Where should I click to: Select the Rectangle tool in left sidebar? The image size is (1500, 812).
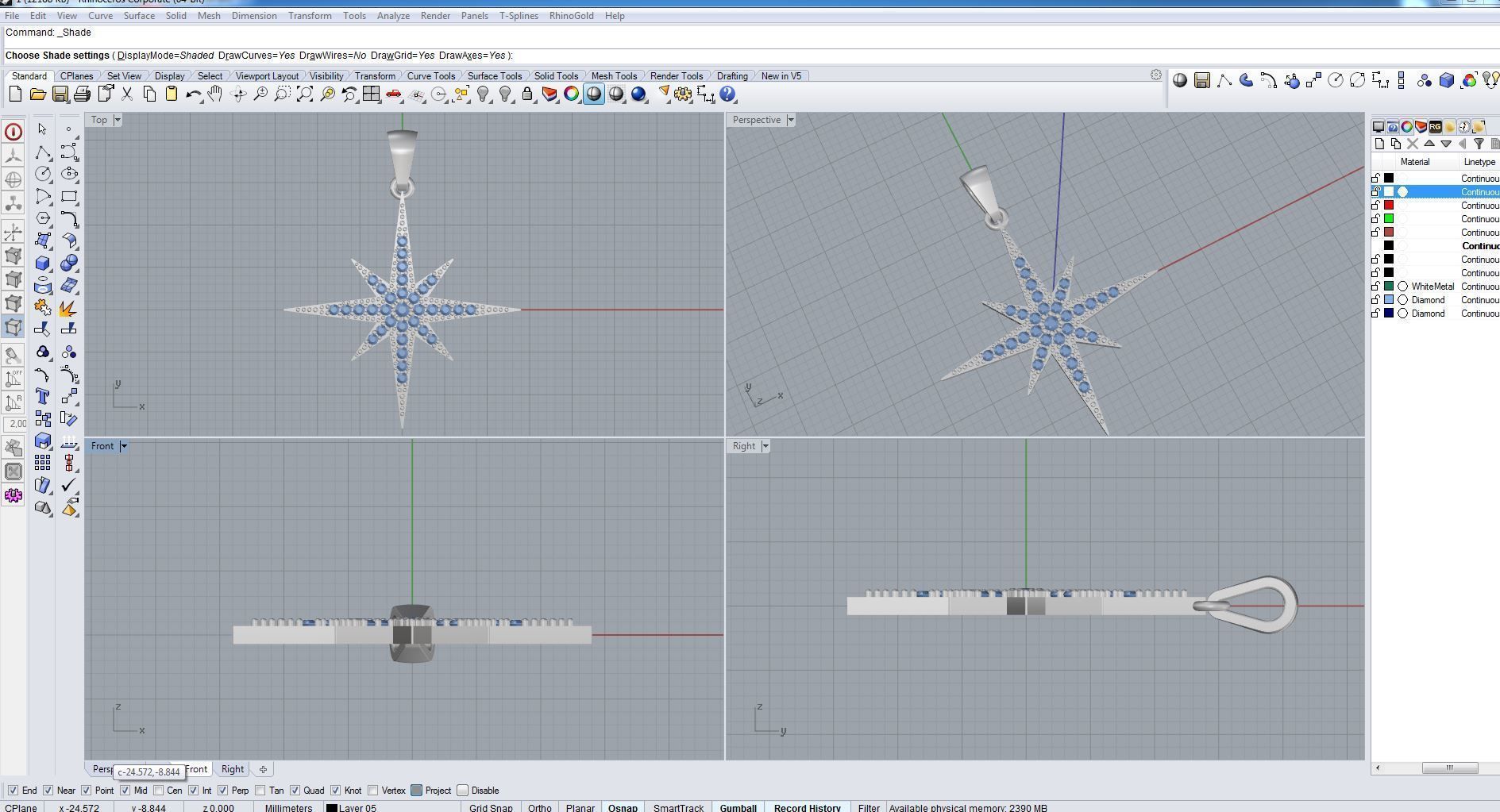69,196
